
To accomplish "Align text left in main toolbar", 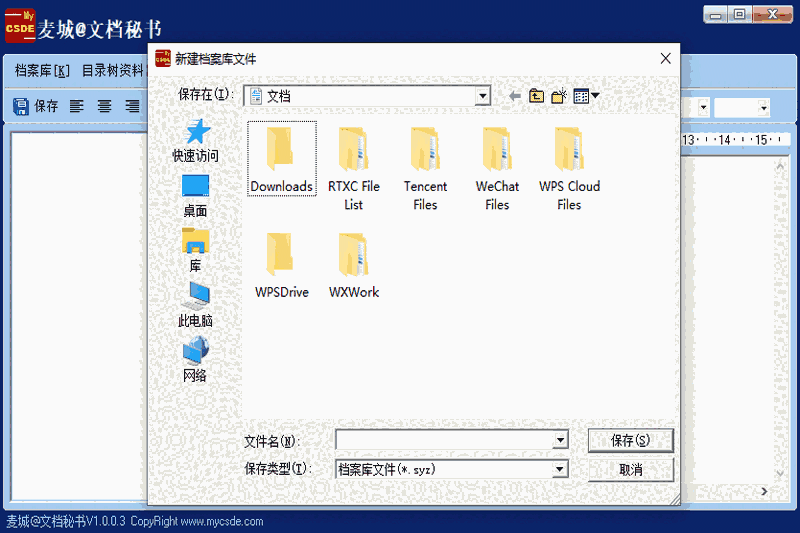I will pyautogui.click(x=77, y=106).
